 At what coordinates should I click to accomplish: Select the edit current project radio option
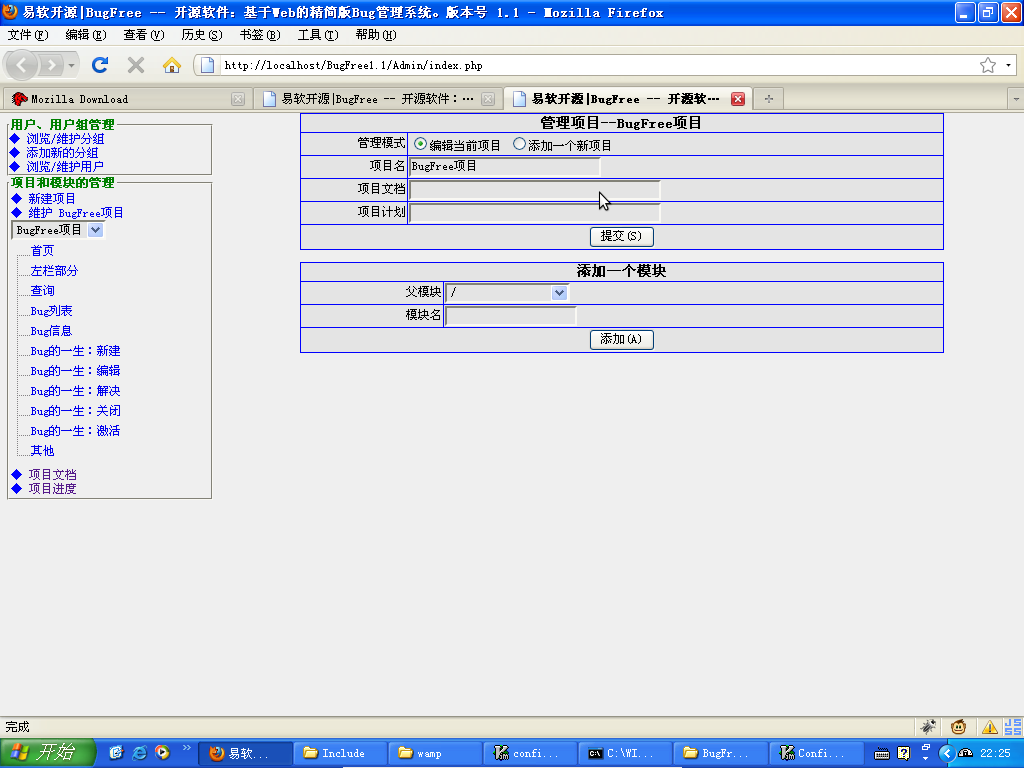[x=420, y=144]
